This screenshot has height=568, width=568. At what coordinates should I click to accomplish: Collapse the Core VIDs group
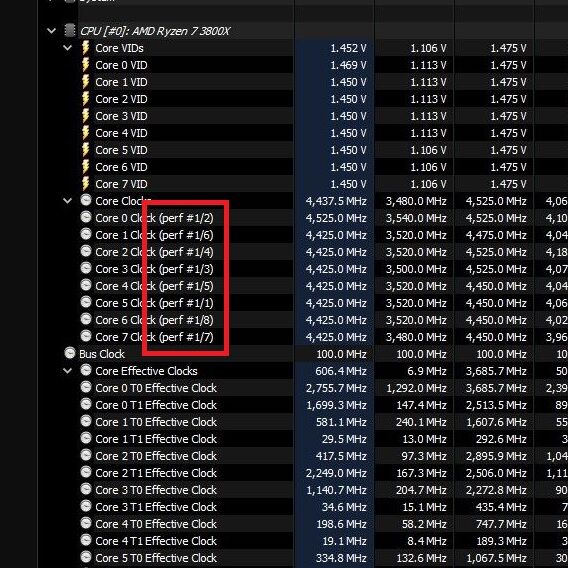[x=67, y=48]
